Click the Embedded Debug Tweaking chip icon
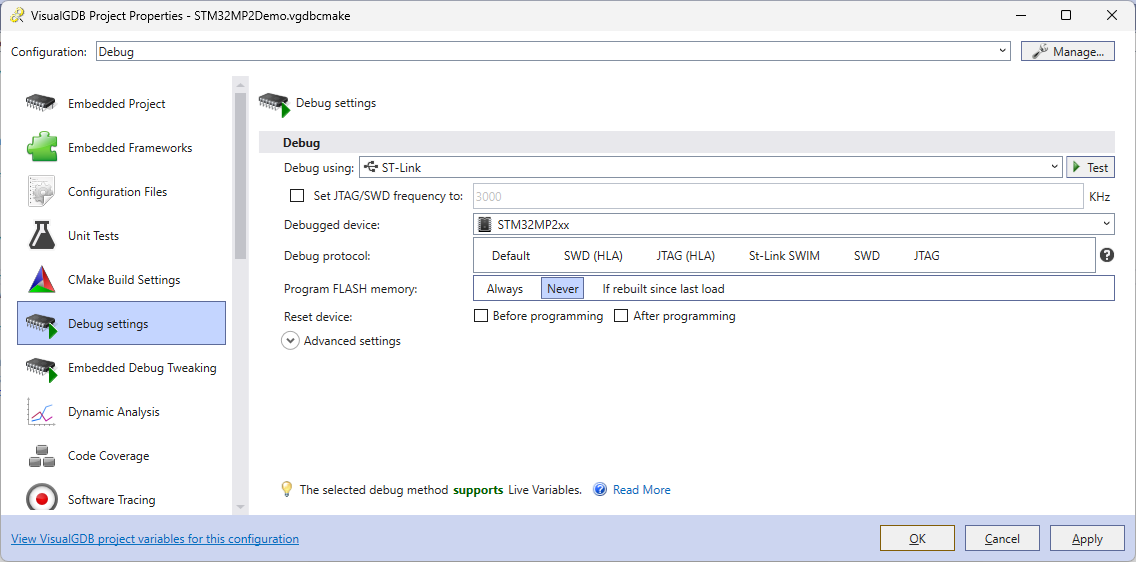This screenshot has height=562, width=1136. [x=42, y=369]
